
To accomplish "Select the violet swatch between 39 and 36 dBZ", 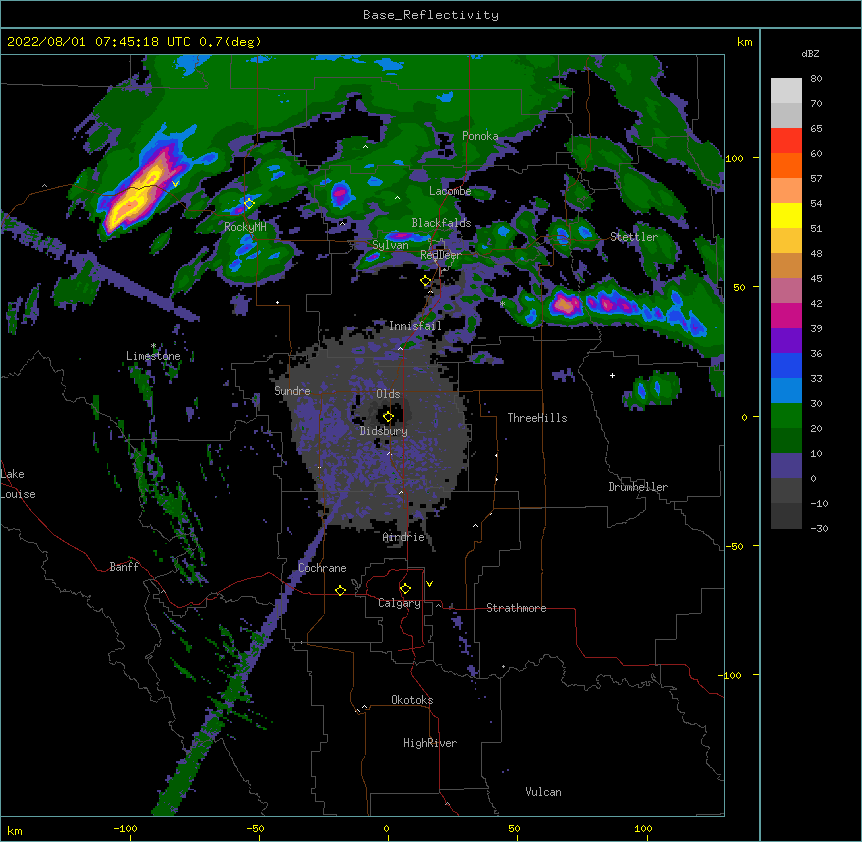I will click(786, 341).
